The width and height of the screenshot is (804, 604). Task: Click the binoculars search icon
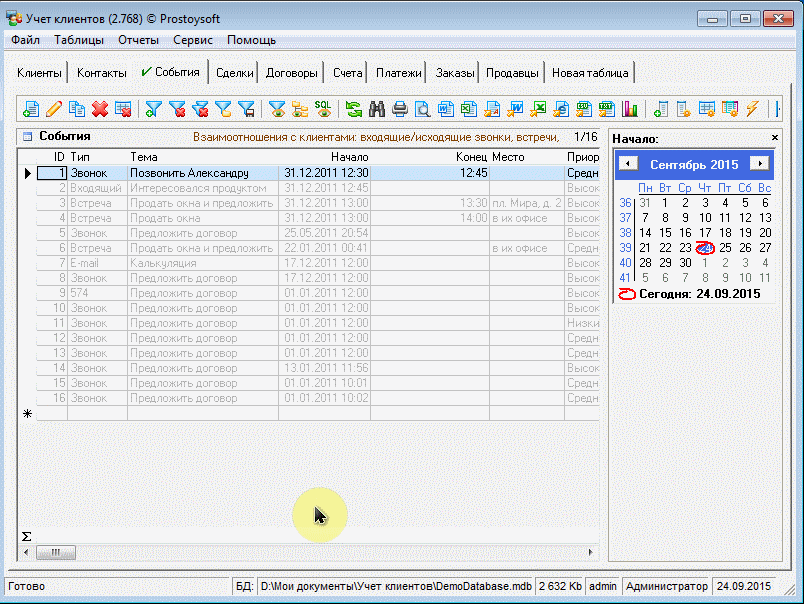(377, 109)
